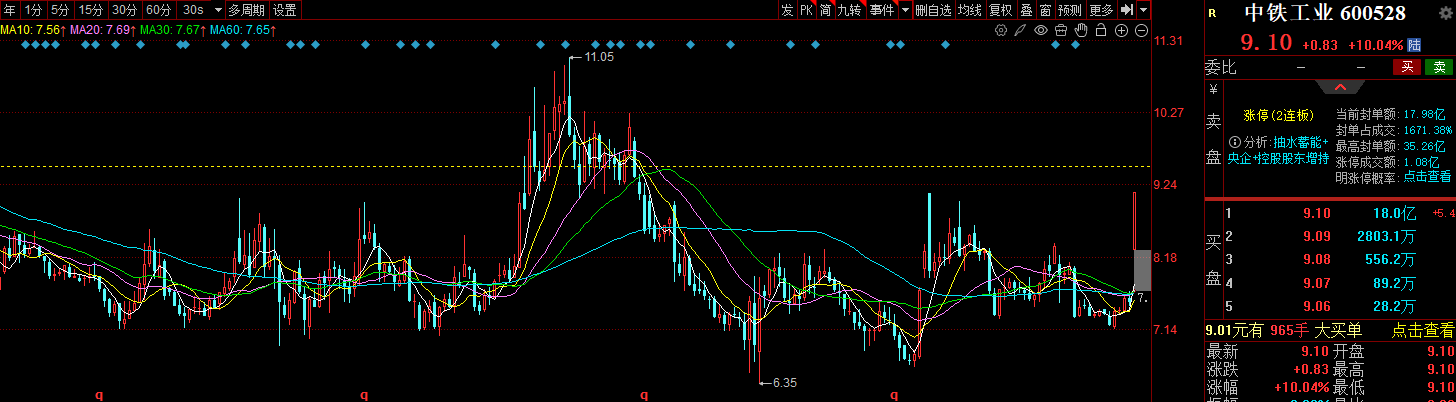The image size is (1456, 402).
Task: Toggle the 复权 price adjustment option
Action: coord(1000,10)
